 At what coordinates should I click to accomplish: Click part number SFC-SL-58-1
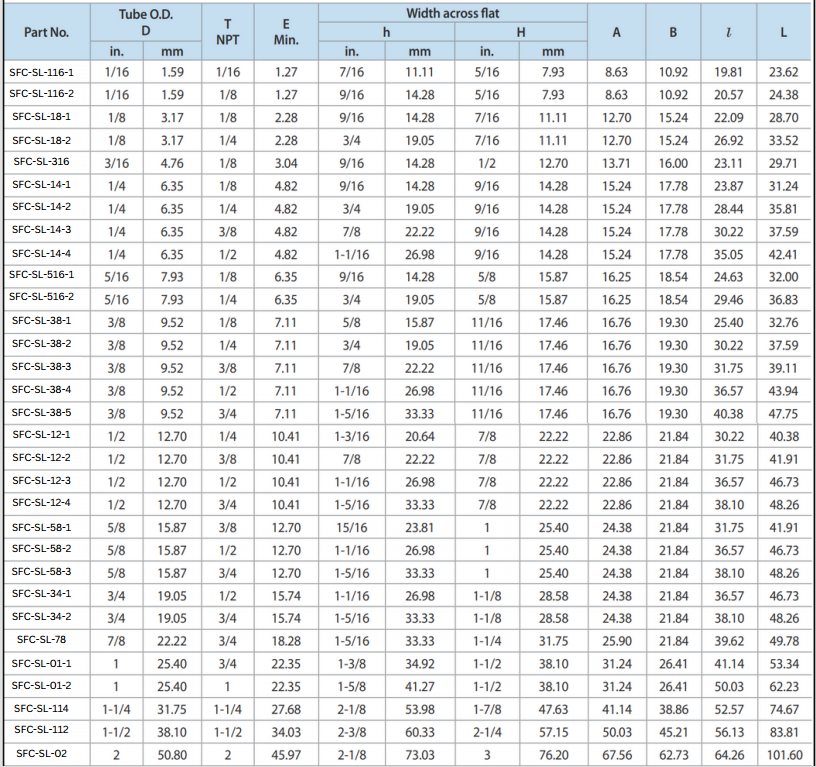point(46,526)
